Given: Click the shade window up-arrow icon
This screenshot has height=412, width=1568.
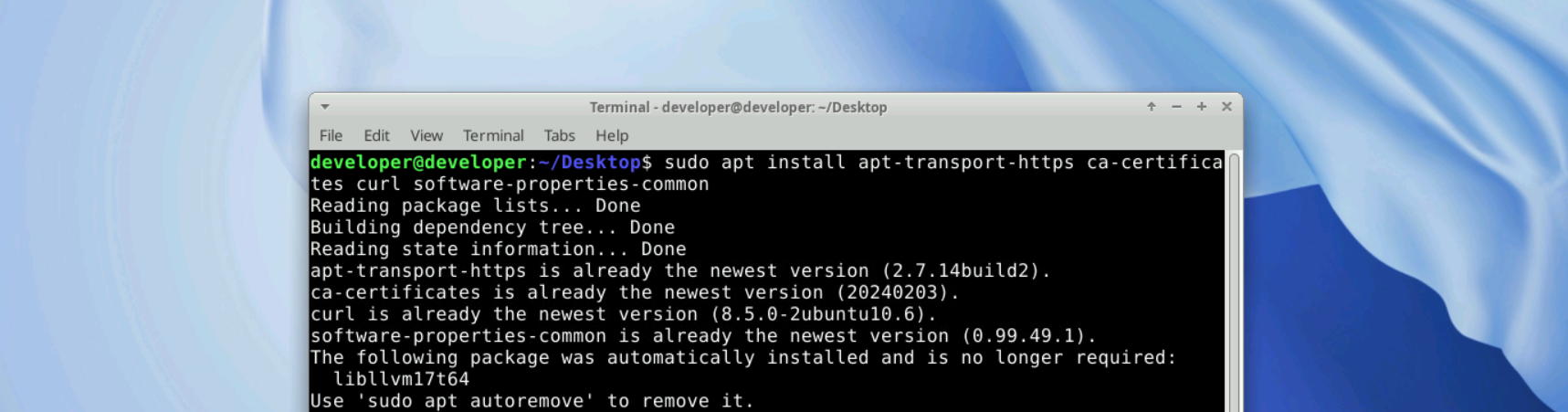Looking at the screenshot, I should pos(1152,107).
